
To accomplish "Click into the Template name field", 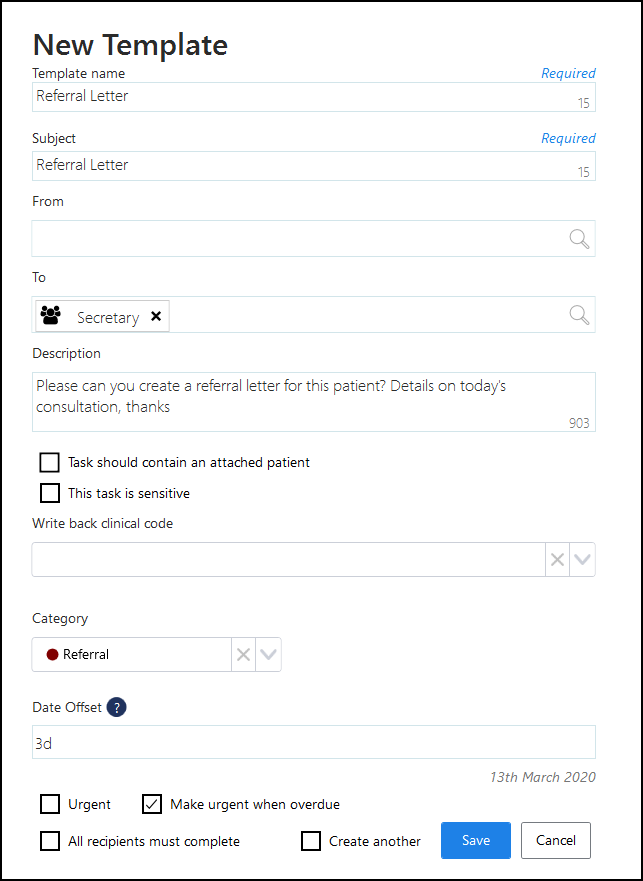I will [x=300, y=96].
